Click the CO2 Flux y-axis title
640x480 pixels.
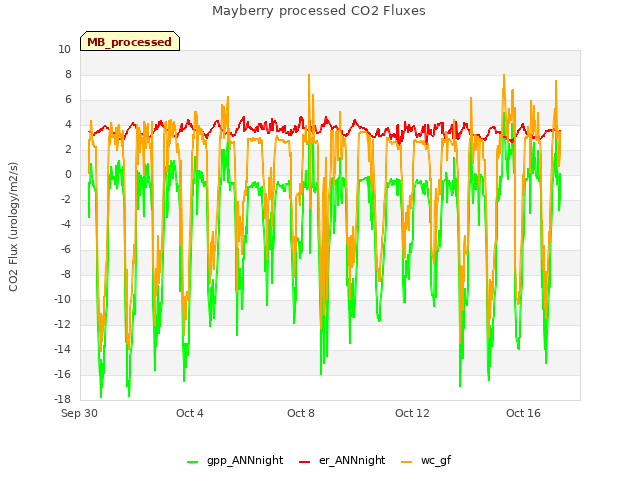13,227
